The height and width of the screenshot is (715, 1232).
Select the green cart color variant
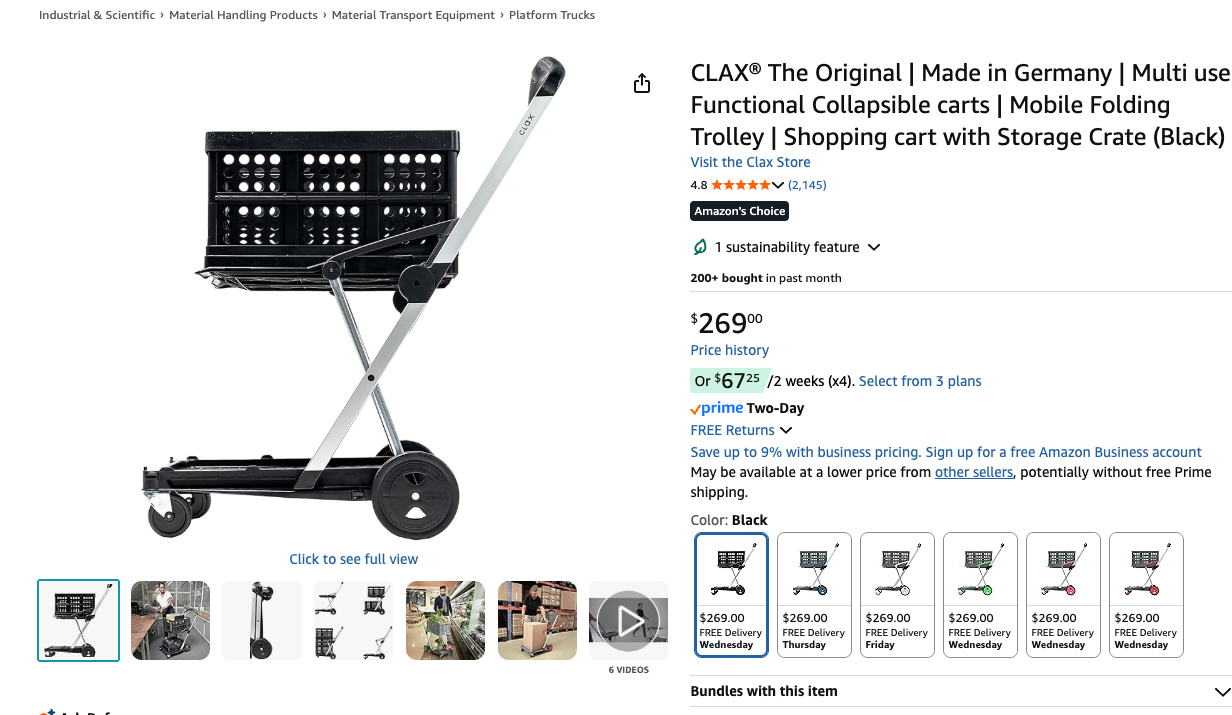pyautogui.click(x=980, y=594)
